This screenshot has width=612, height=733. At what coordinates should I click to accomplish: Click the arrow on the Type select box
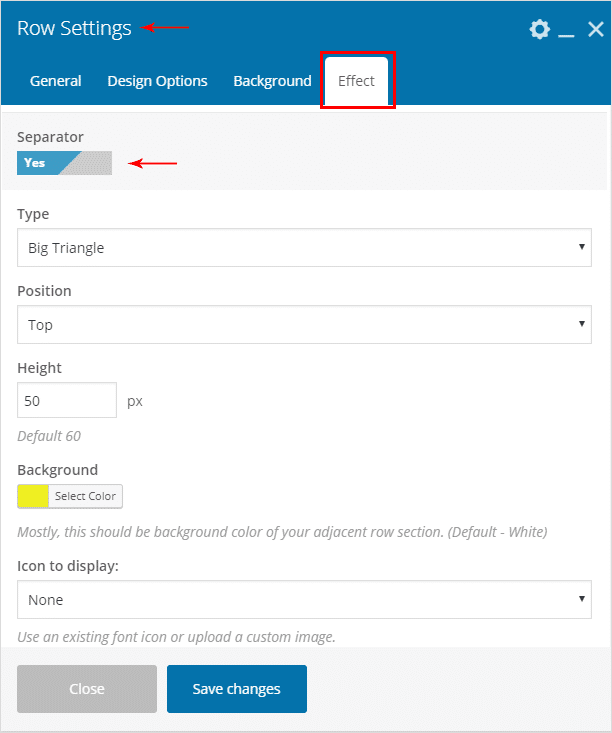pos(582,247)
